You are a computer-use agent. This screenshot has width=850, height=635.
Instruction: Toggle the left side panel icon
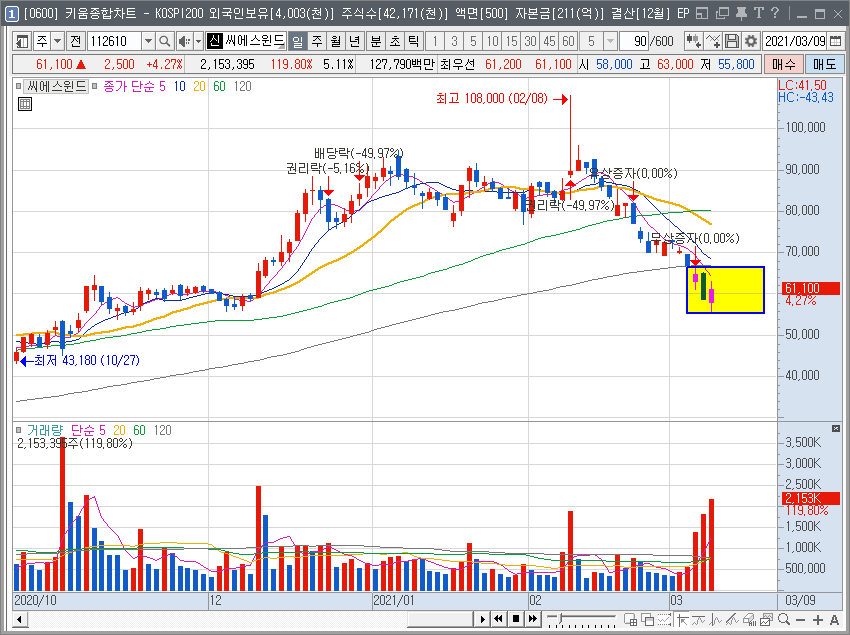click(x=22, y=41)
